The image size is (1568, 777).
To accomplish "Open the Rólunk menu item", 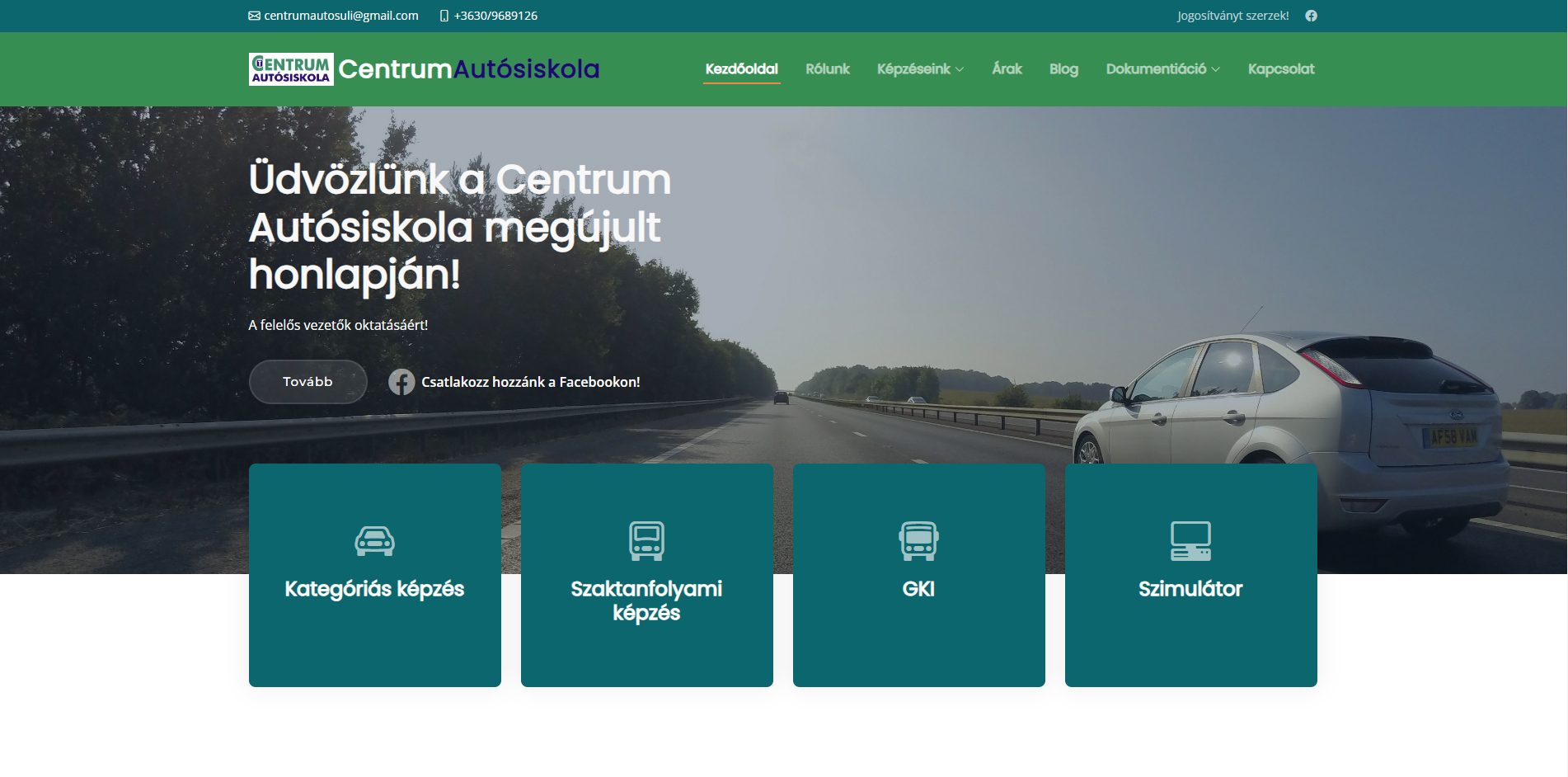I will [x=827, y=69].
